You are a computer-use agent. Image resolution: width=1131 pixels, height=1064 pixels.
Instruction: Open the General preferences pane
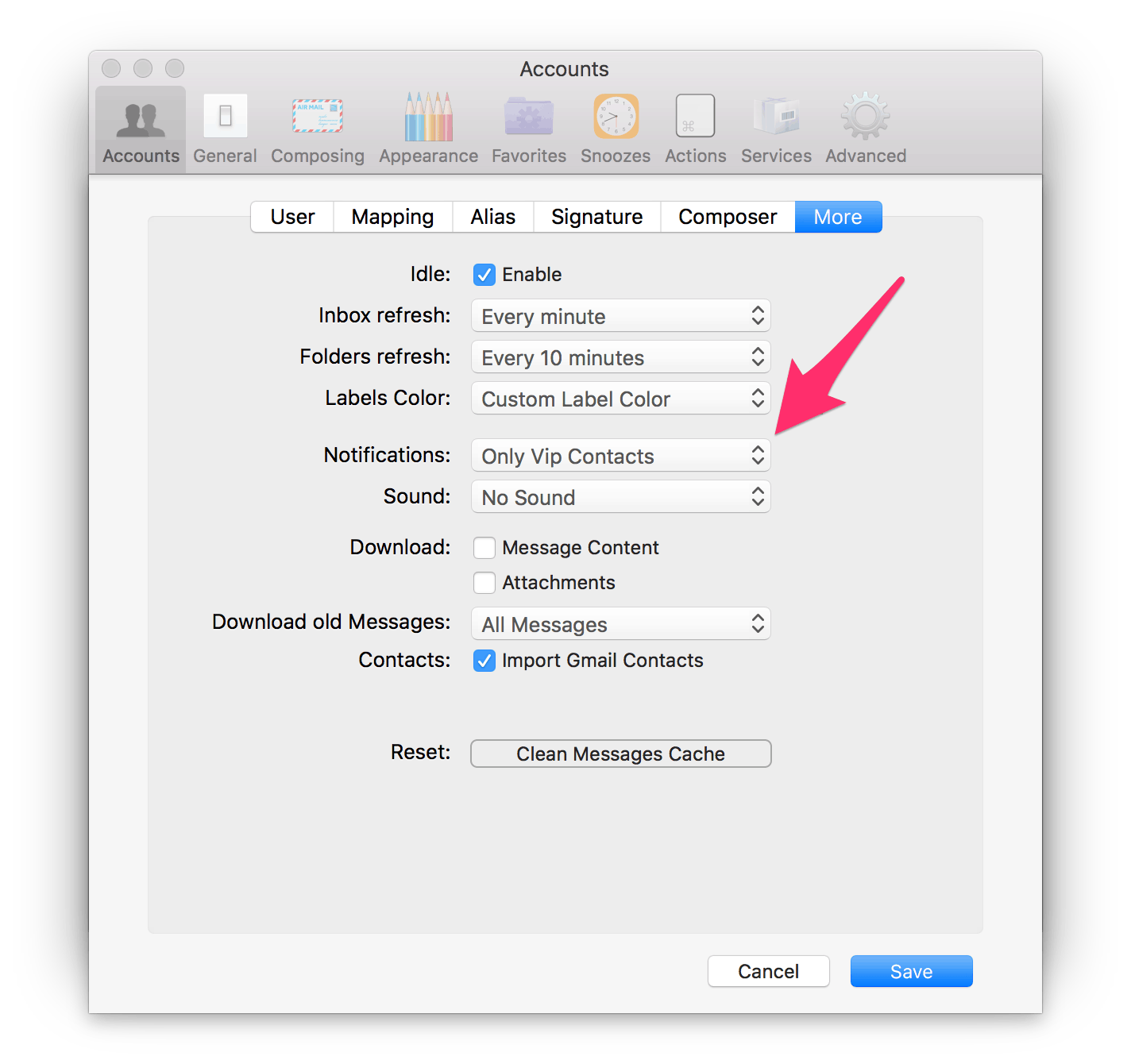pyautogui.click(x=225, y=129)
